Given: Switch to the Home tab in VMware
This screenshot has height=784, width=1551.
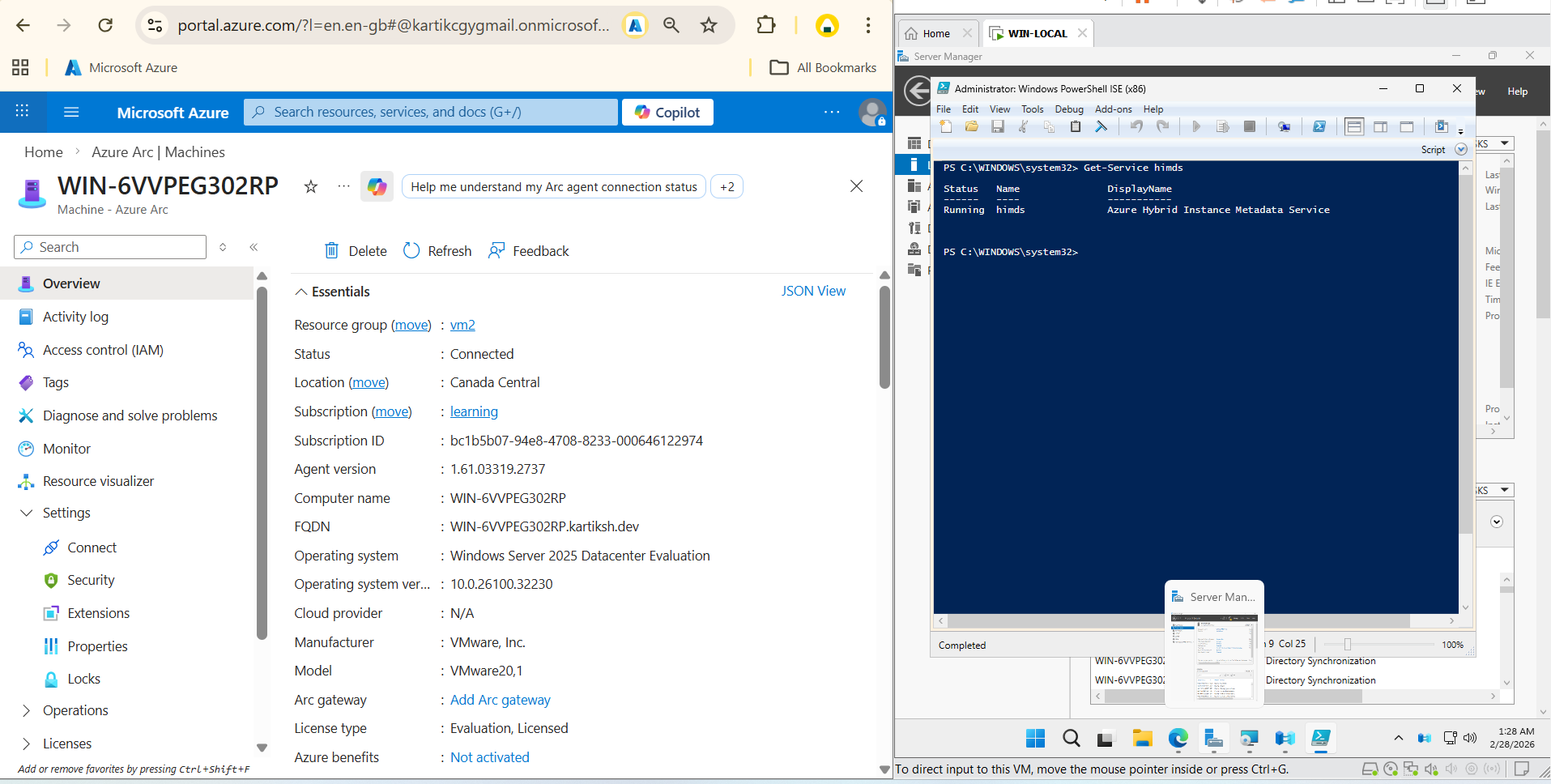Looking at the screenshot, I should [936, 33].
